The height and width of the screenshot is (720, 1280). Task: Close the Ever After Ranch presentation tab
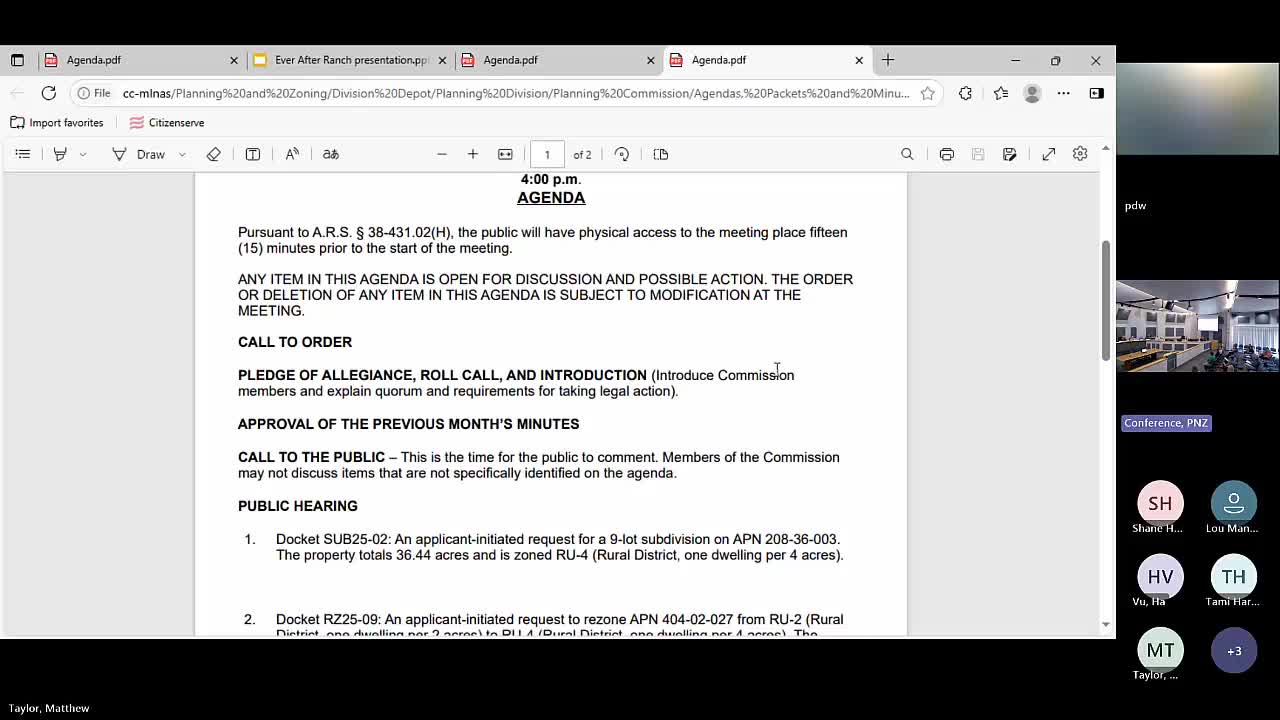[x=442, y=60]
